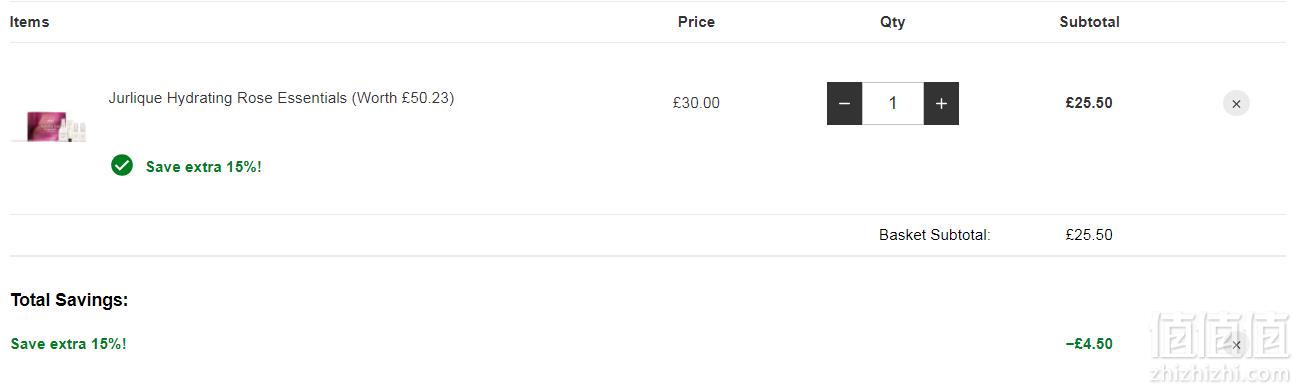Click the Qty column header
Image resolution: width=1299 pixels, height=391 pixels.
[x=893, y=22]
